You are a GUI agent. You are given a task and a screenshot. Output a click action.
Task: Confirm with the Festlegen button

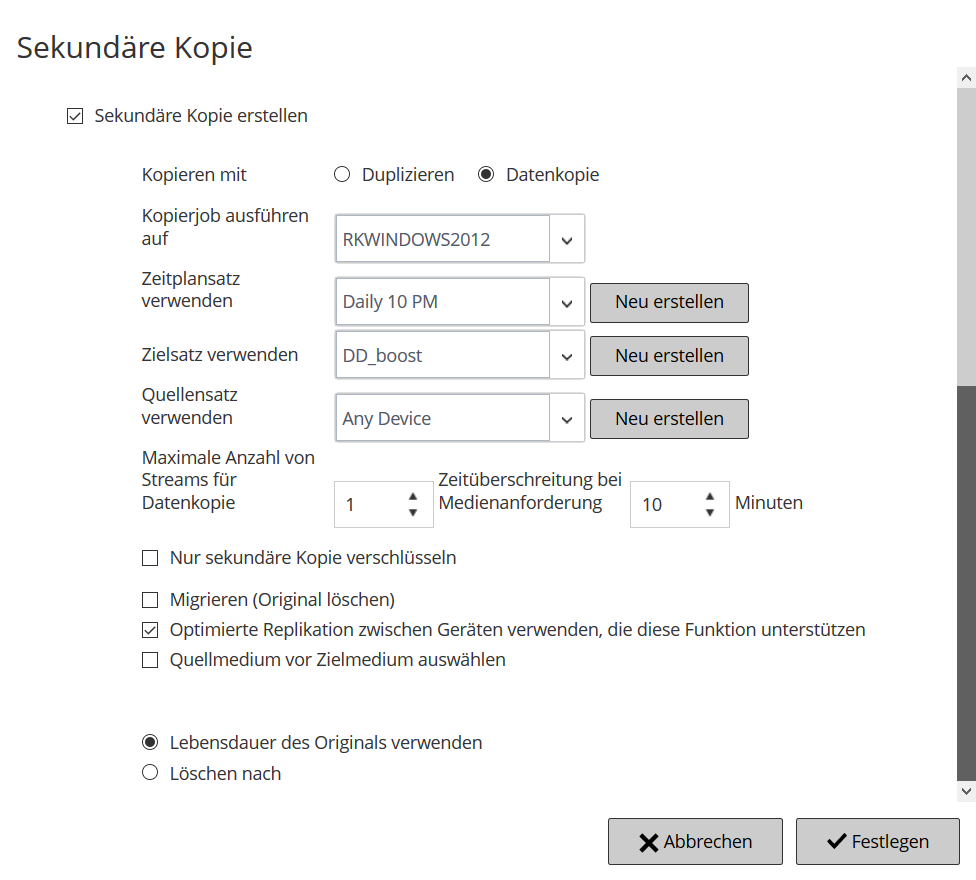point(877,842)
